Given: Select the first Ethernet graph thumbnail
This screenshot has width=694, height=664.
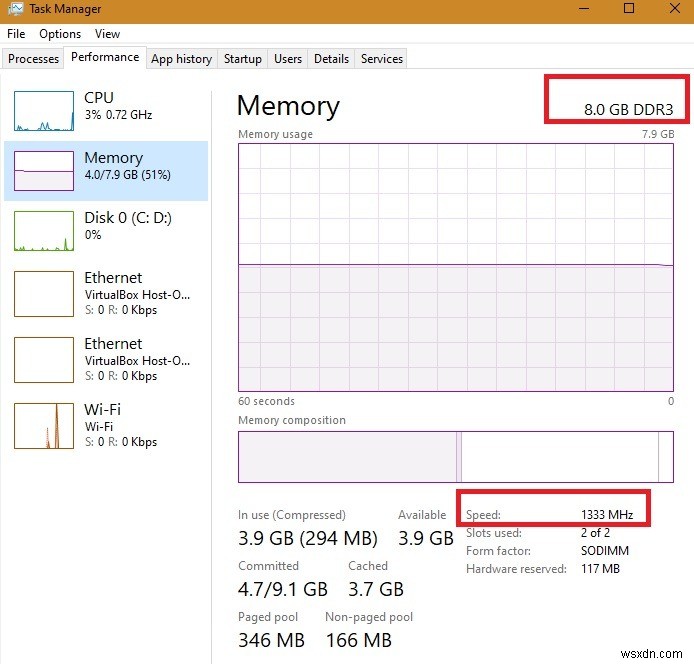Looking at the screenshot, I should pyautogui.click(x=44, y=294).
